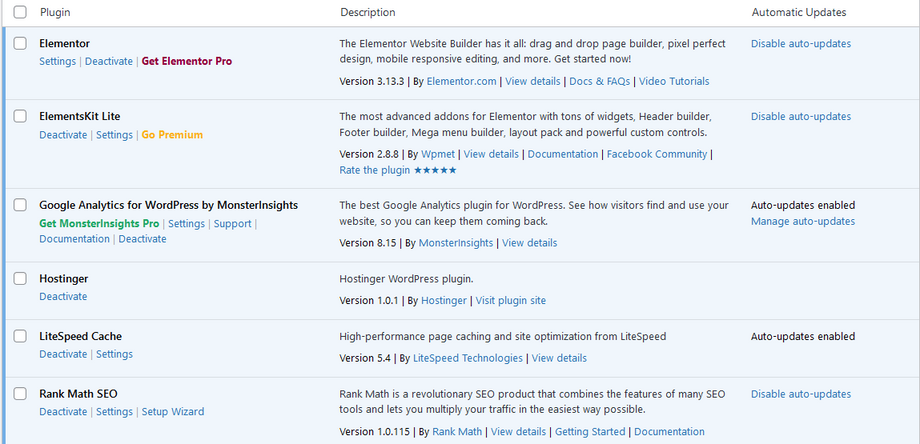This screenshot has width=920, height=444.
Task: Open Rank Math Documentation link
Action: [669, 432]
